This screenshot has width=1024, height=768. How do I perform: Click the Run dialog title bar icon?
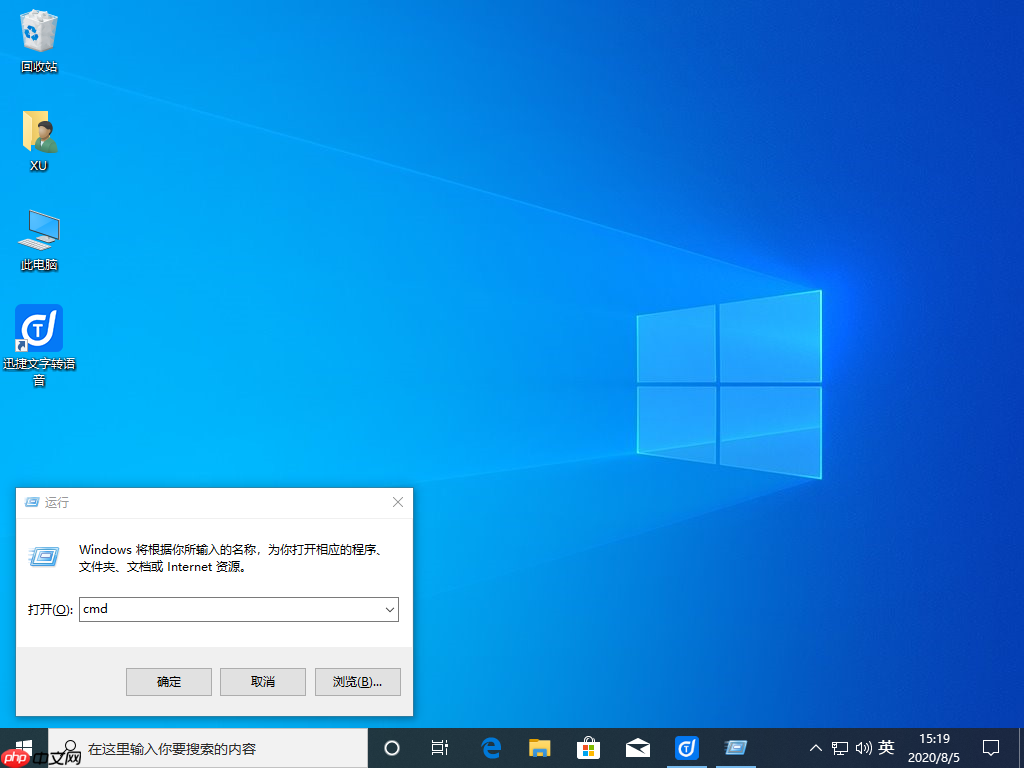point(31,502)
